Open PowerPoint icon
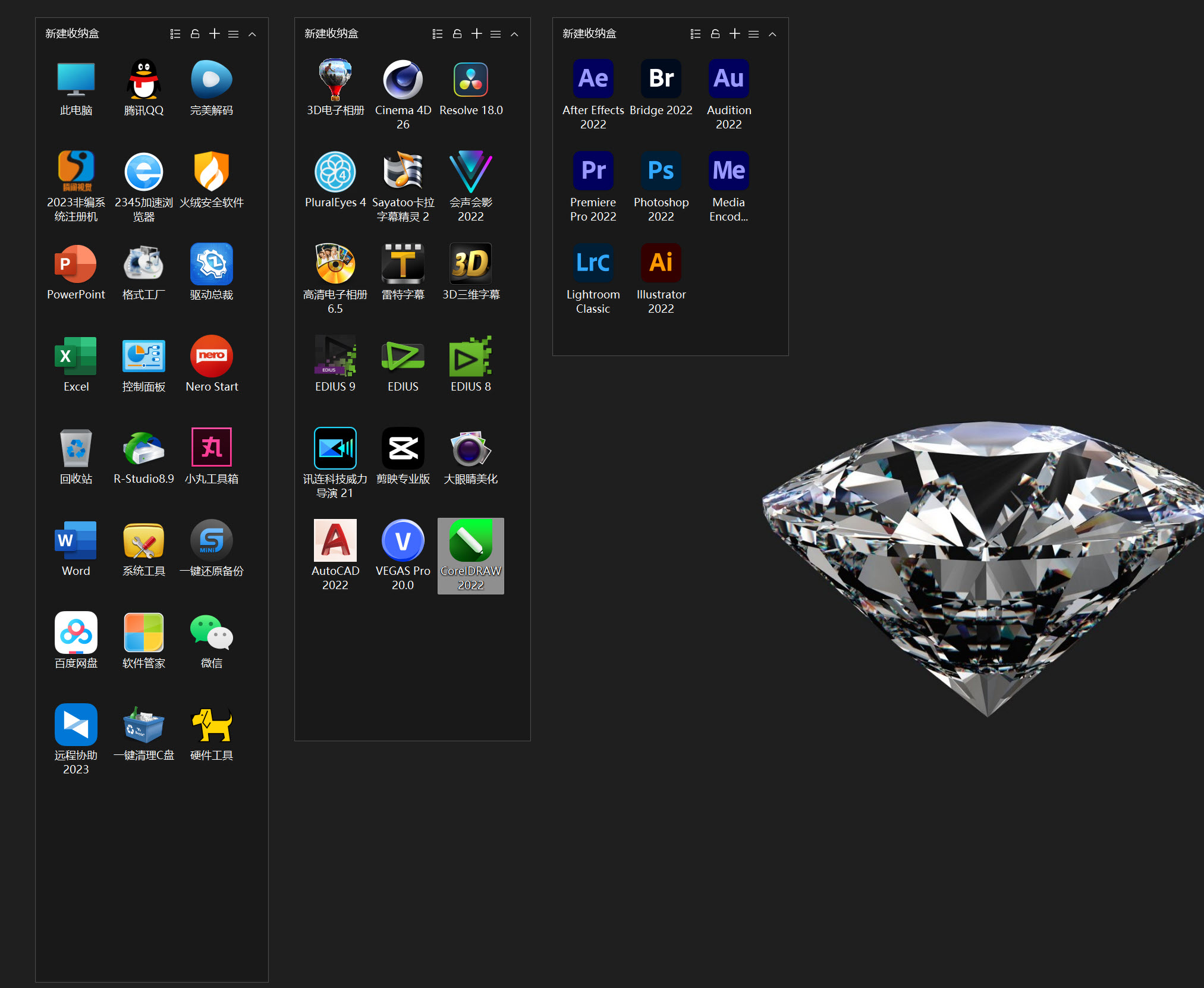Viewport: 1204px width, 988px height. (76, 264)
